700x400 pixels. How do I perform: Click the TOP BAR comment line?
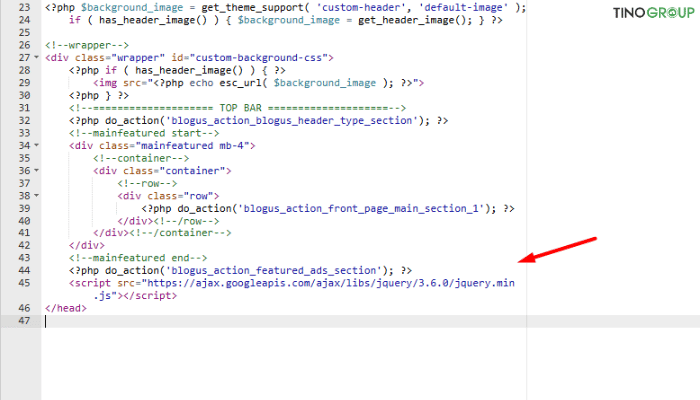238,108
